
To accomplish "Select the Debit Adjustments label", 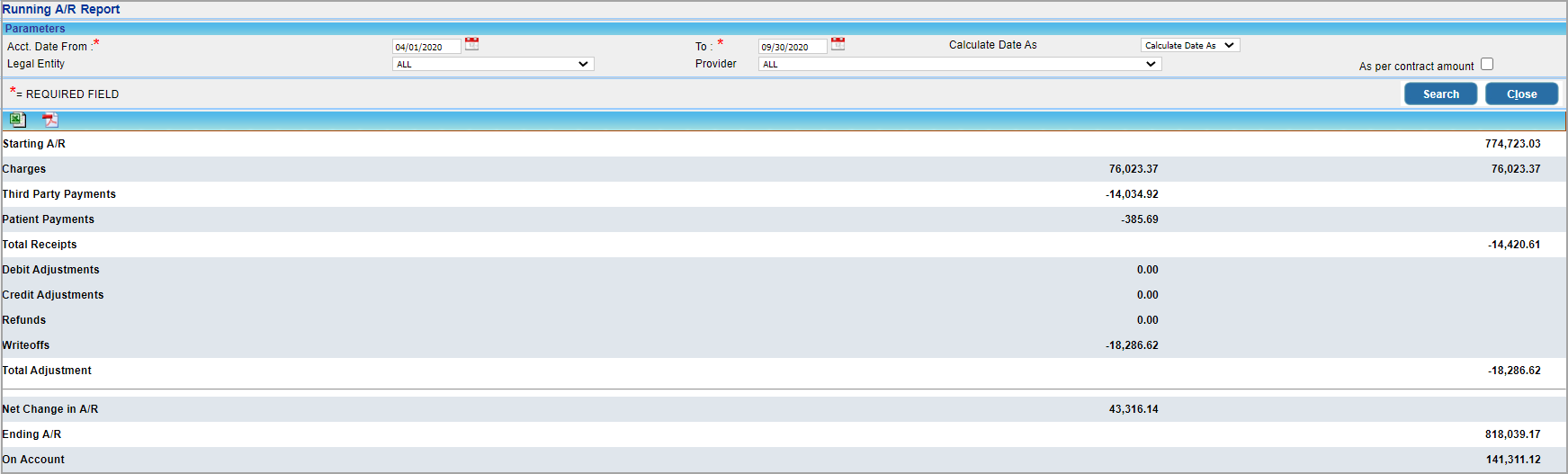I will point(51,270).
